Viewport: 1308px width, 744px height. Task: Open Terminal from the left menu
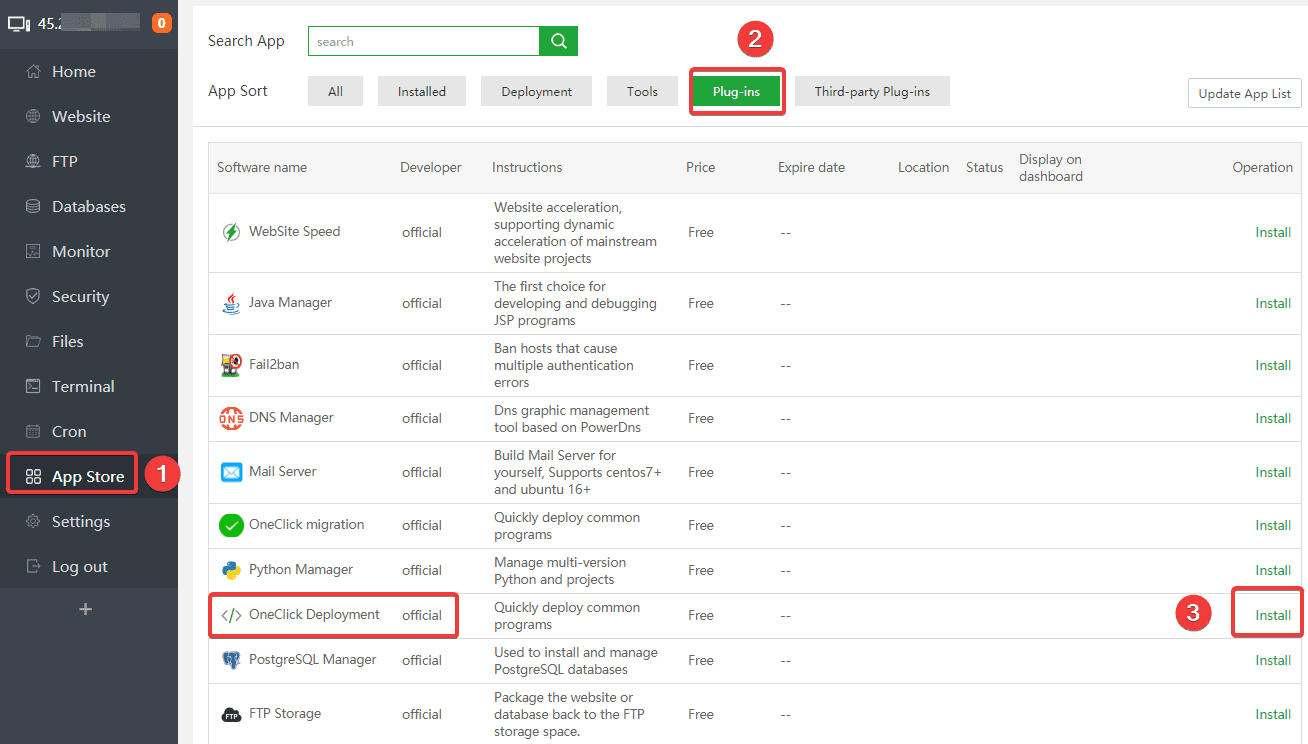pyautogui.click(x=83, y=387)
